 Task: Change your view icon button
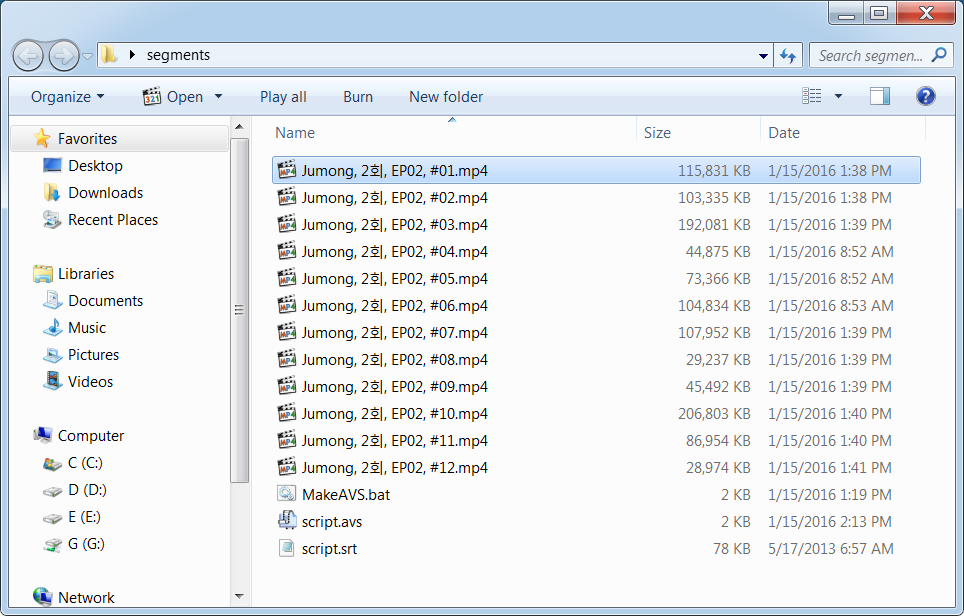[812, 96]
